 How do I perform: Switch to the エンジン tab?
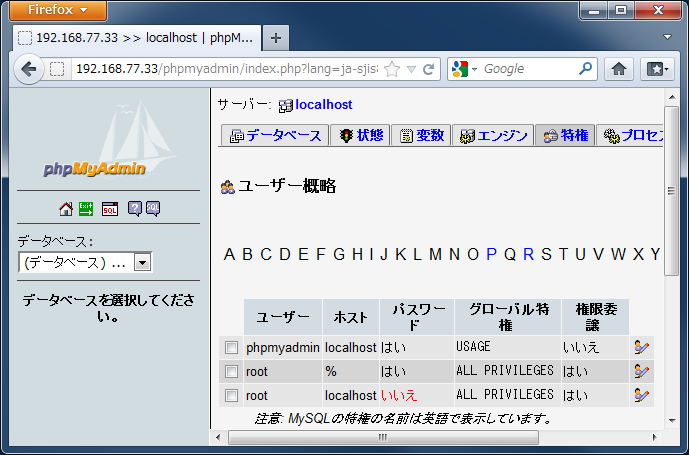(493, 135)
